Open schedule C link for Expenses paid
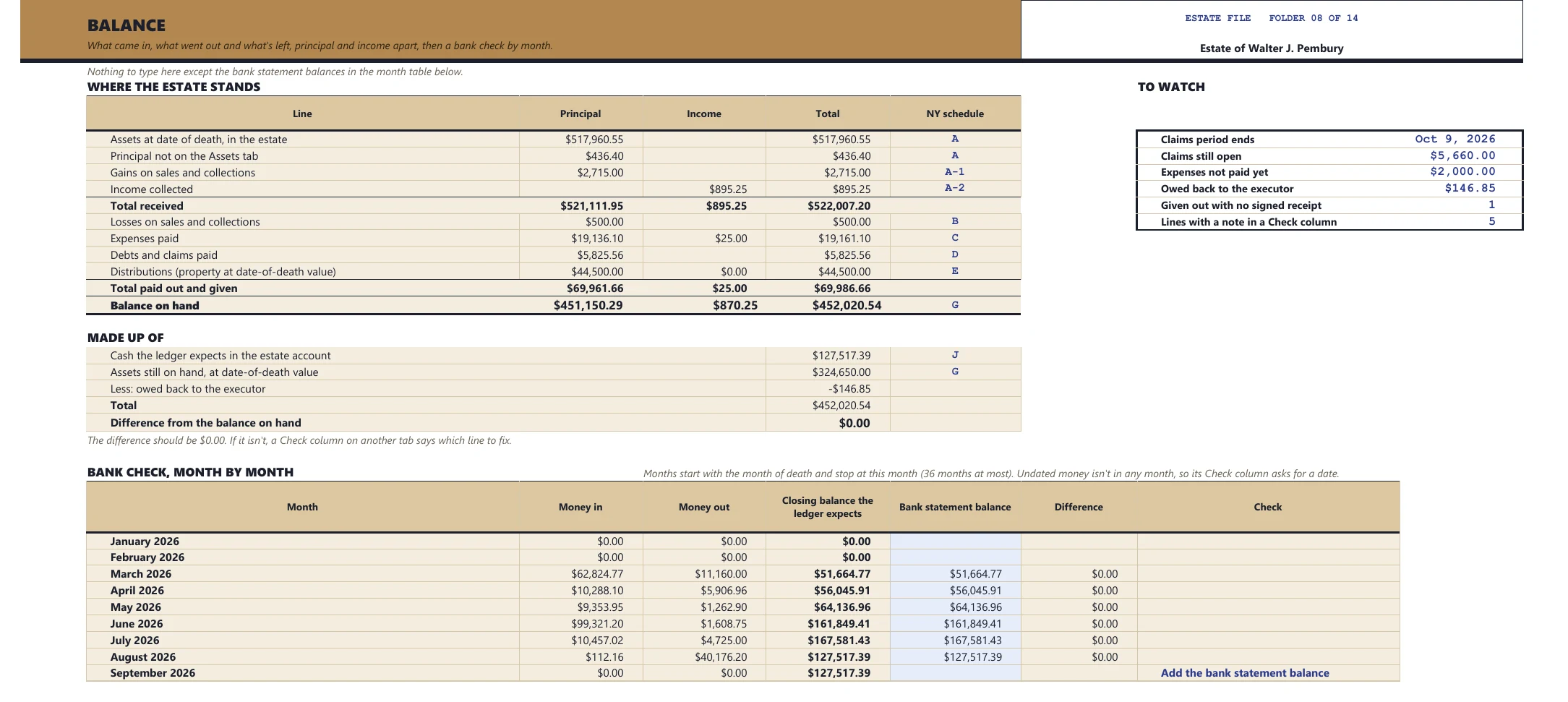 (954, 238)
